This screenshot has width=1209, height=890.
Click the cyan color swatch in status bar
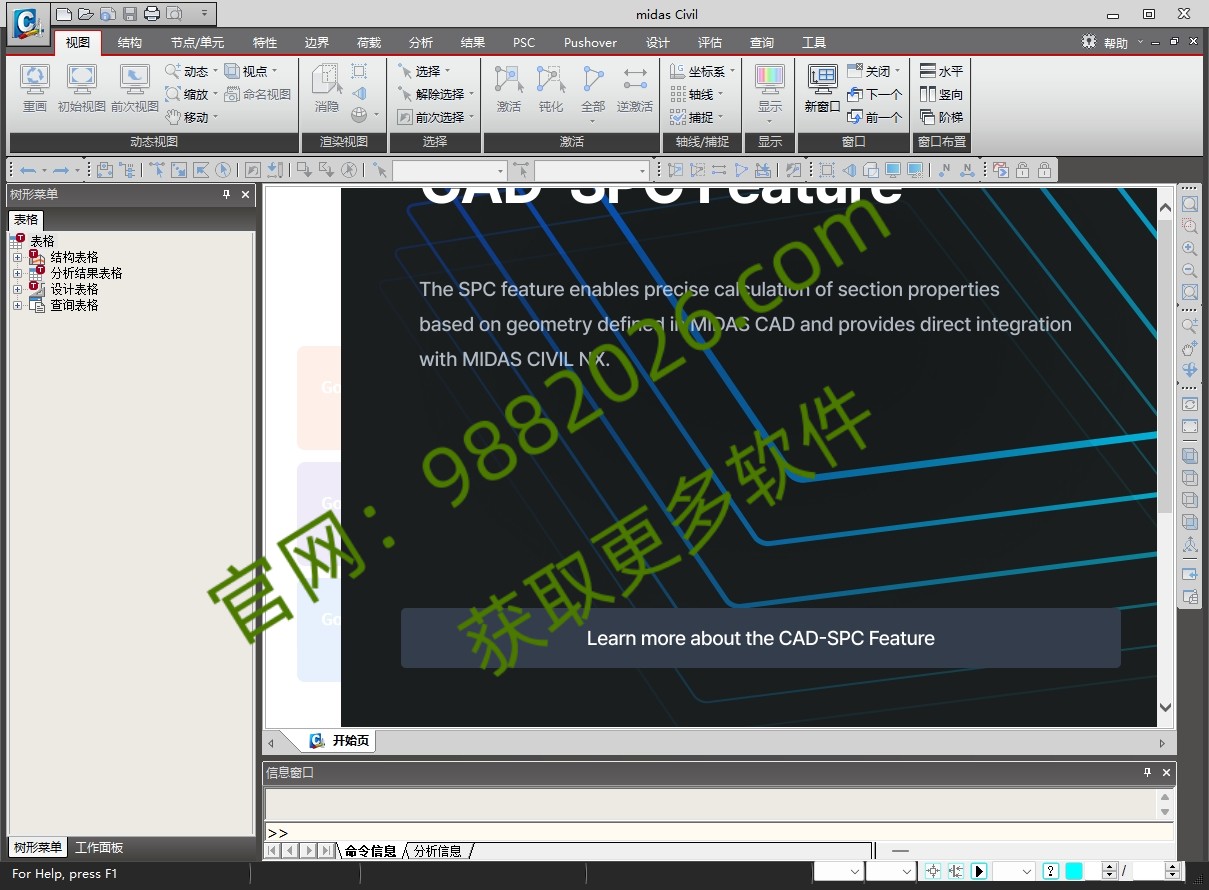(1074, 871)
